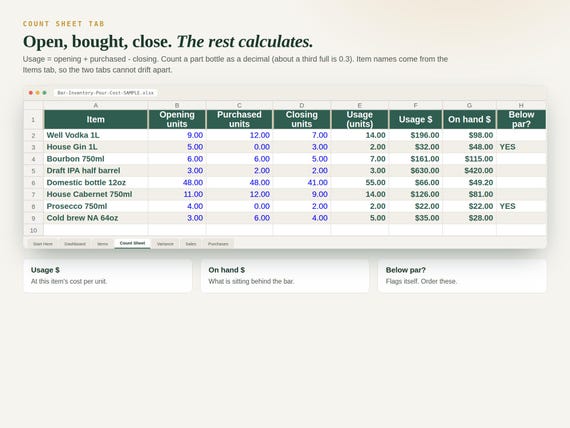Select column C header

point(239,105)
